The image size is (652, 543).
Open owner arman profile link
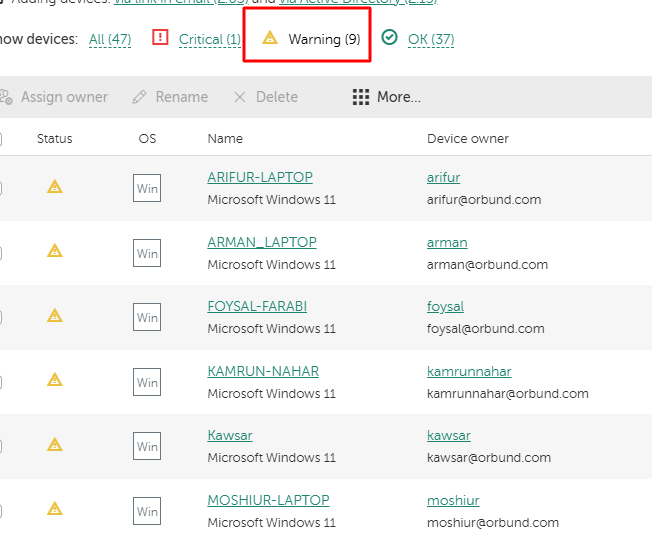coord(447,242)
